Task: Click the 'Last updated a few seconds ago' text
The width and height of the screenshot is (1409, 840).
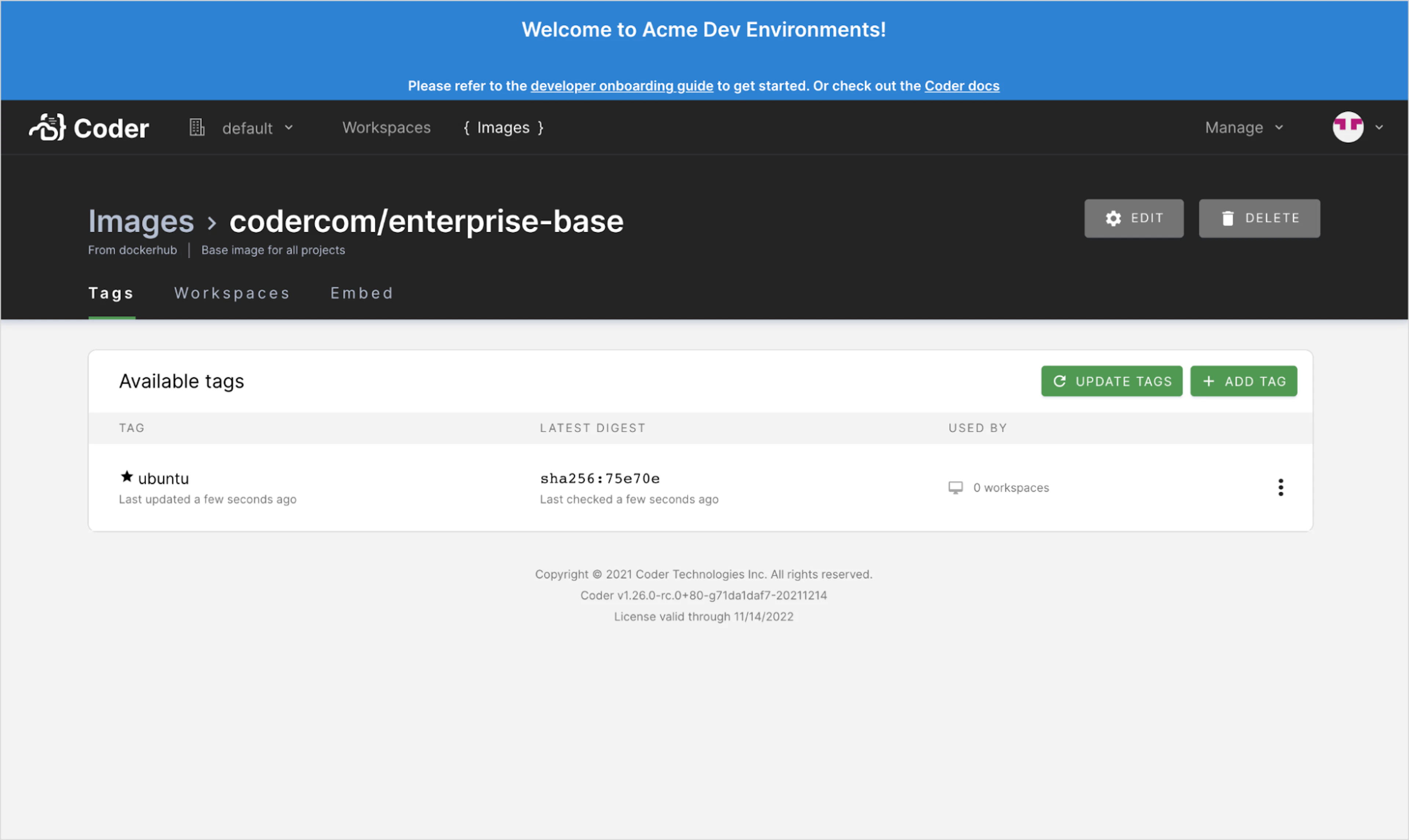Action: (x=208, y=499)
